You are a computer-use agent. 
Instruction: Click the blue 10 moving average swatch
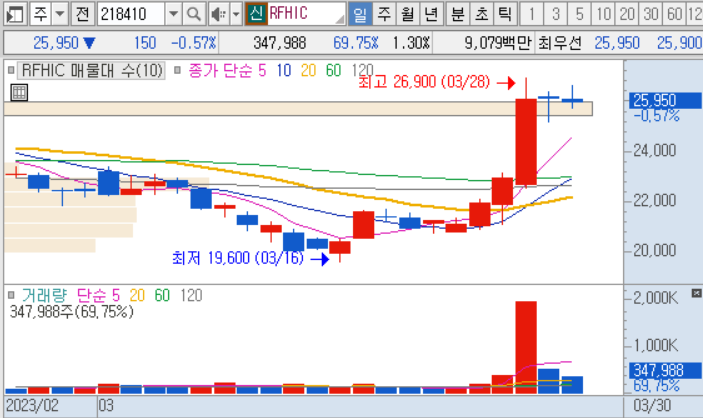[283, 70]
